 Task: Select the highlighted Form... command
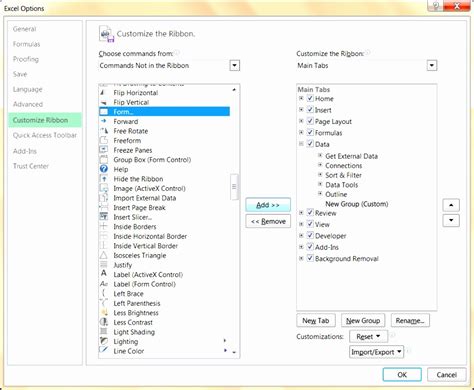(164, 112)
